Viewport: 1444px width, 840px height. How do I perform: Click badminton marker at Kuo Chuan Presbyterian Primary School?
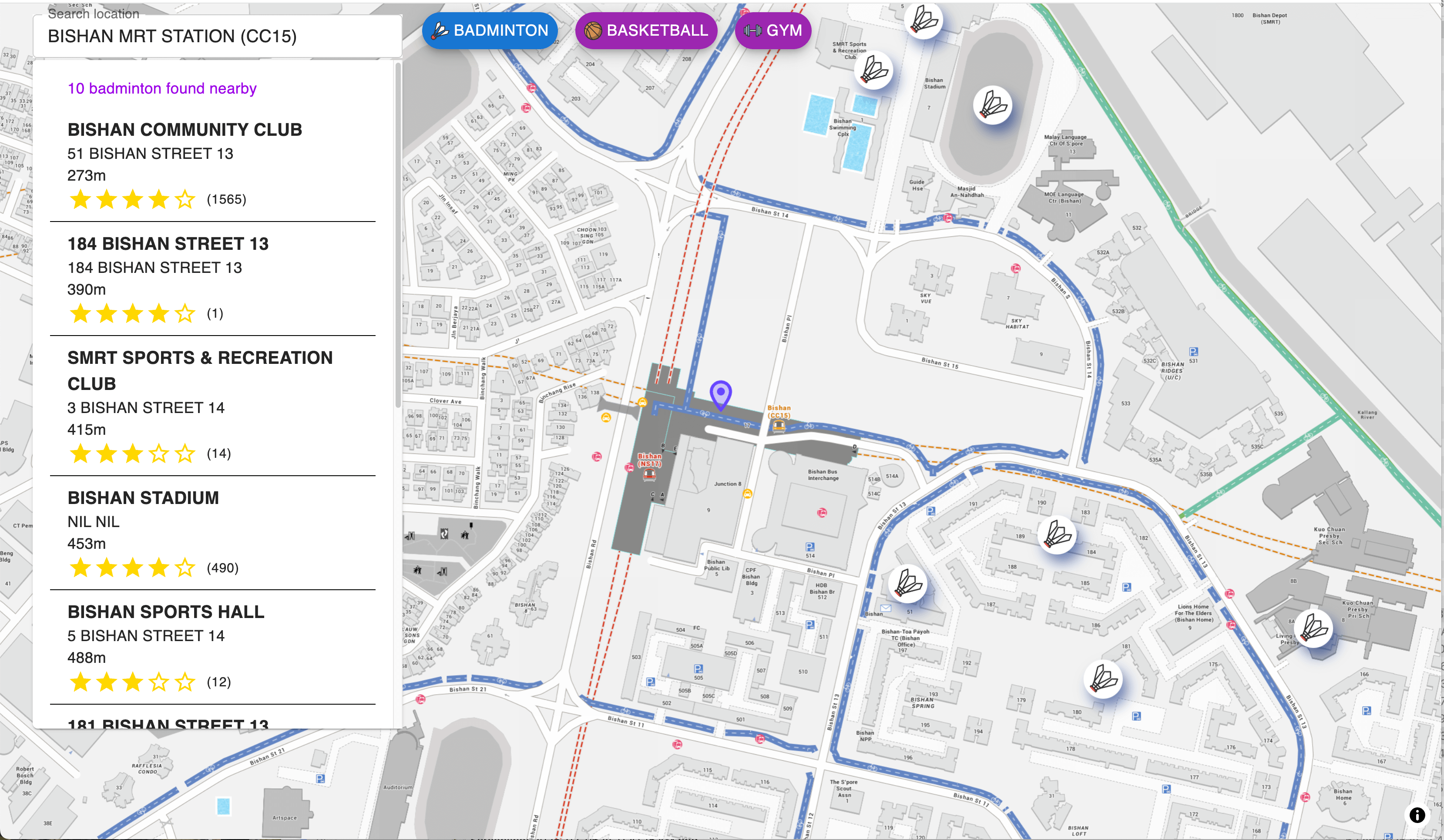[1313, 628]
